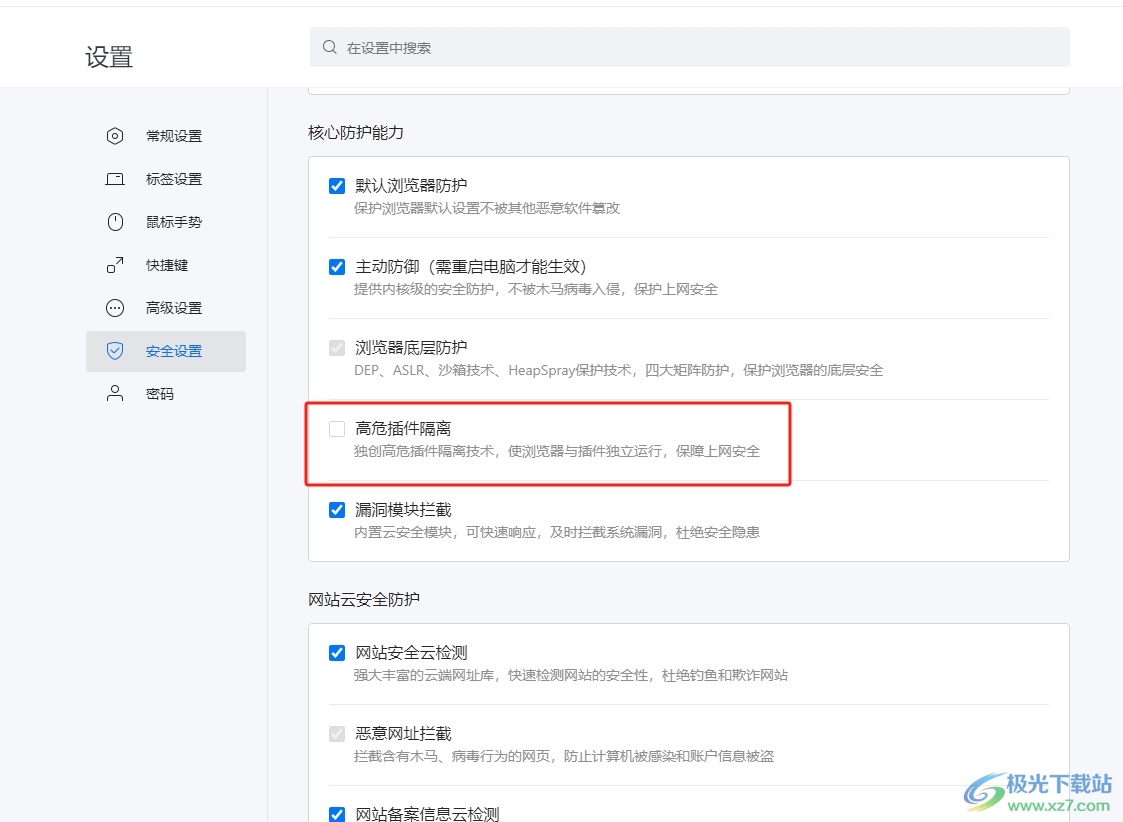1123x822 pixels.
Task: Click the 主动防御（需重启电脑才能生效）label
Action: (471, 266)
